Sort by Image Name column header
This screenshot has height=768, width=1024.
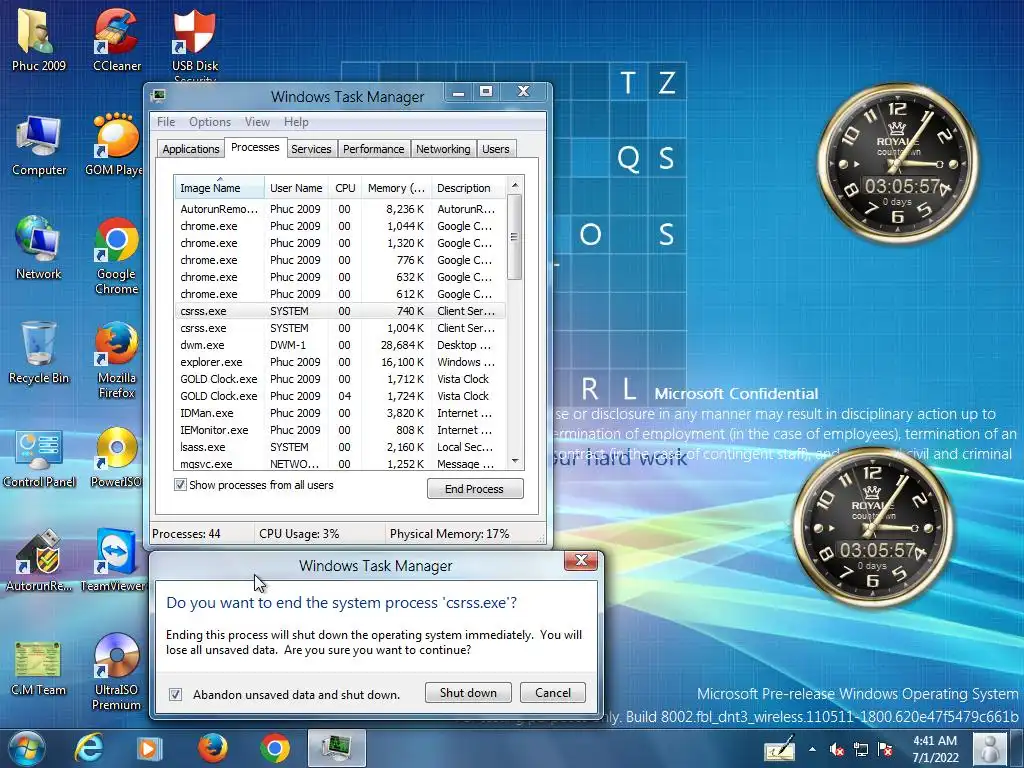pos(219,188)
